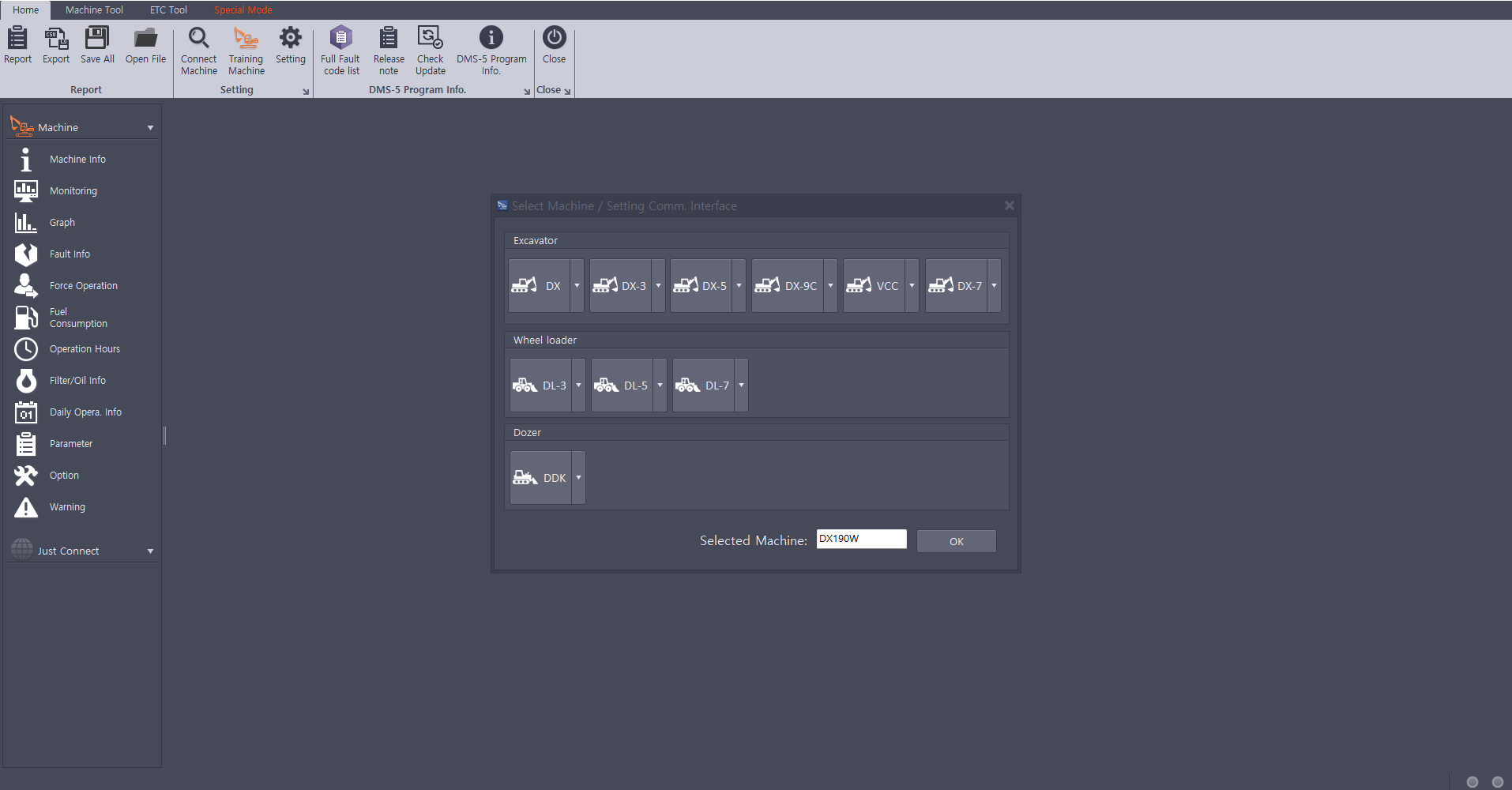Screen dimensions: 1512x790
Task: Open Filter/Oil Info in sidebar
Action: point(77,381)
